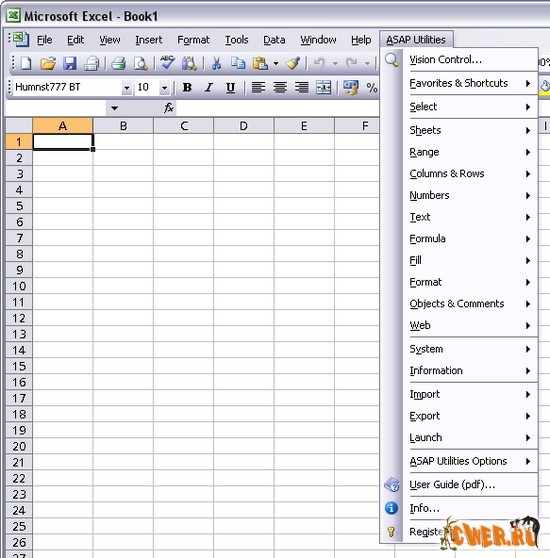This screenshot has height=558, width=550.
Task: Click the Open folder icon
Action: click(48, 64)
